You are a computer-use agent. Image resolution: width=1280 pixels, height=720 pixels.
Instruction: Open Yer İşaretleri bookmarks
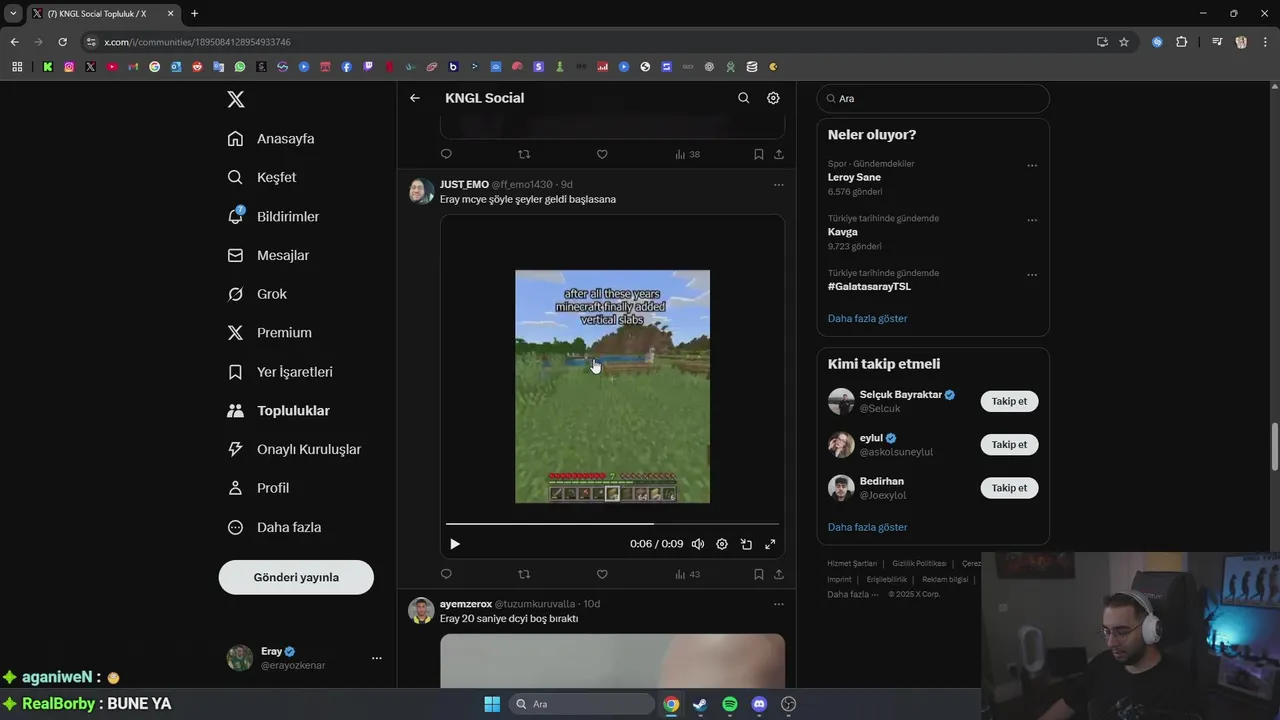coord(280,372)
